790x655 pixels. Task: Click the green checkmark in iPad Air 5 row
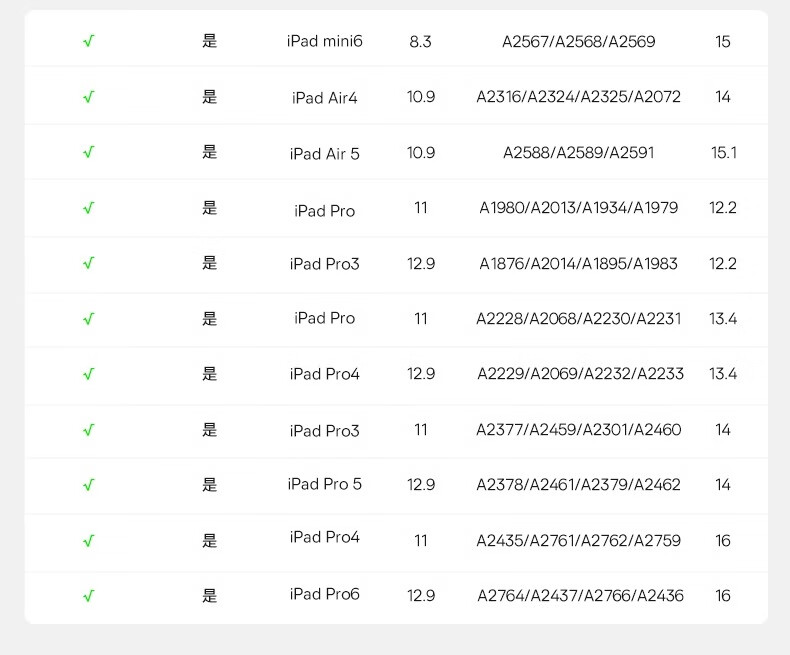[x=89, y=152]
